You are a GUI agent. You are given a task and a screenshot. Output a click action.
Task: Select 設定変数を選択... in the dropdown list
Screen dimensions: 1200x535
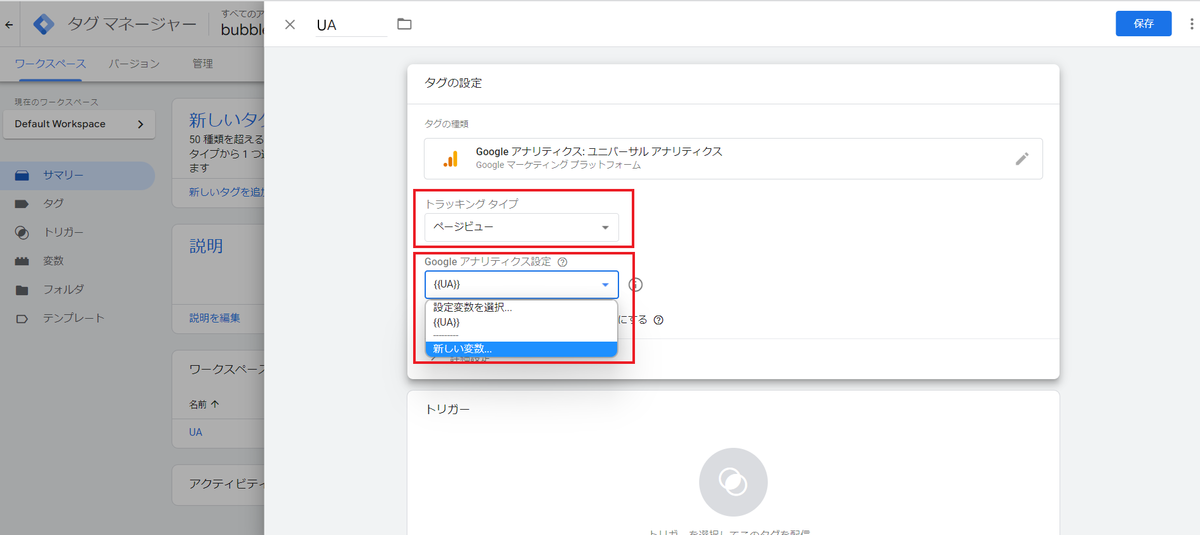[521, 307]
